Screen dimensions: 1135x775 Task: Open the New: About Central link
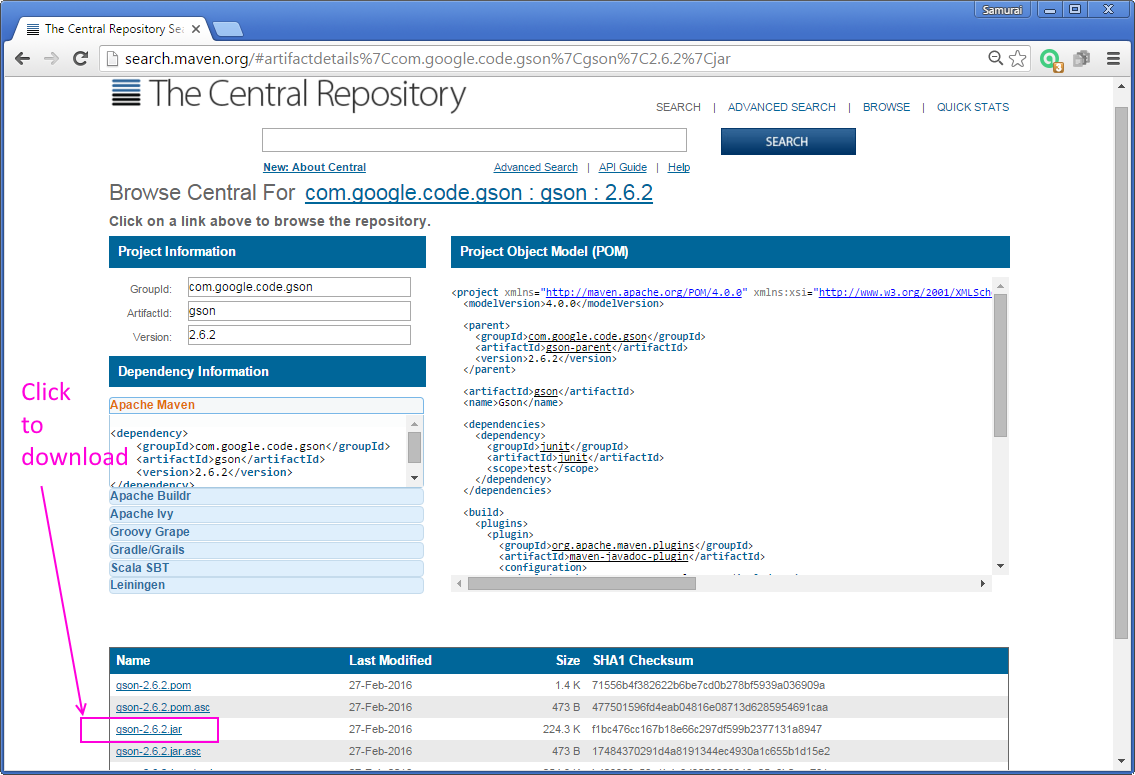314,167
